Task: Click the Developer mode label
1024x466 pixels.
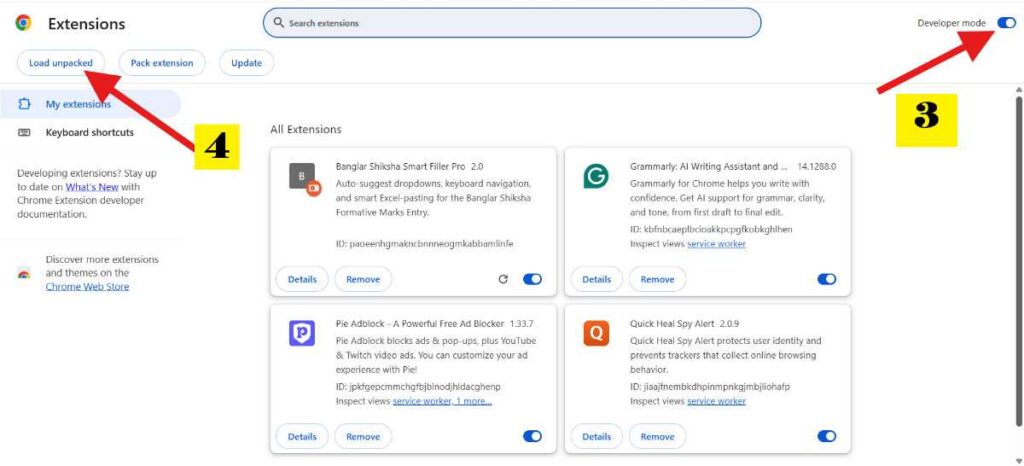Action: click(x=952, y=23)
